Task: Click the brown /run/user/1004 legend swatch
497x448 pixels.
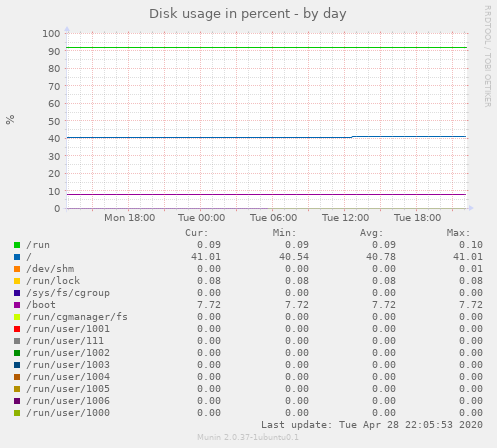Action: click(x=17, y=377)
